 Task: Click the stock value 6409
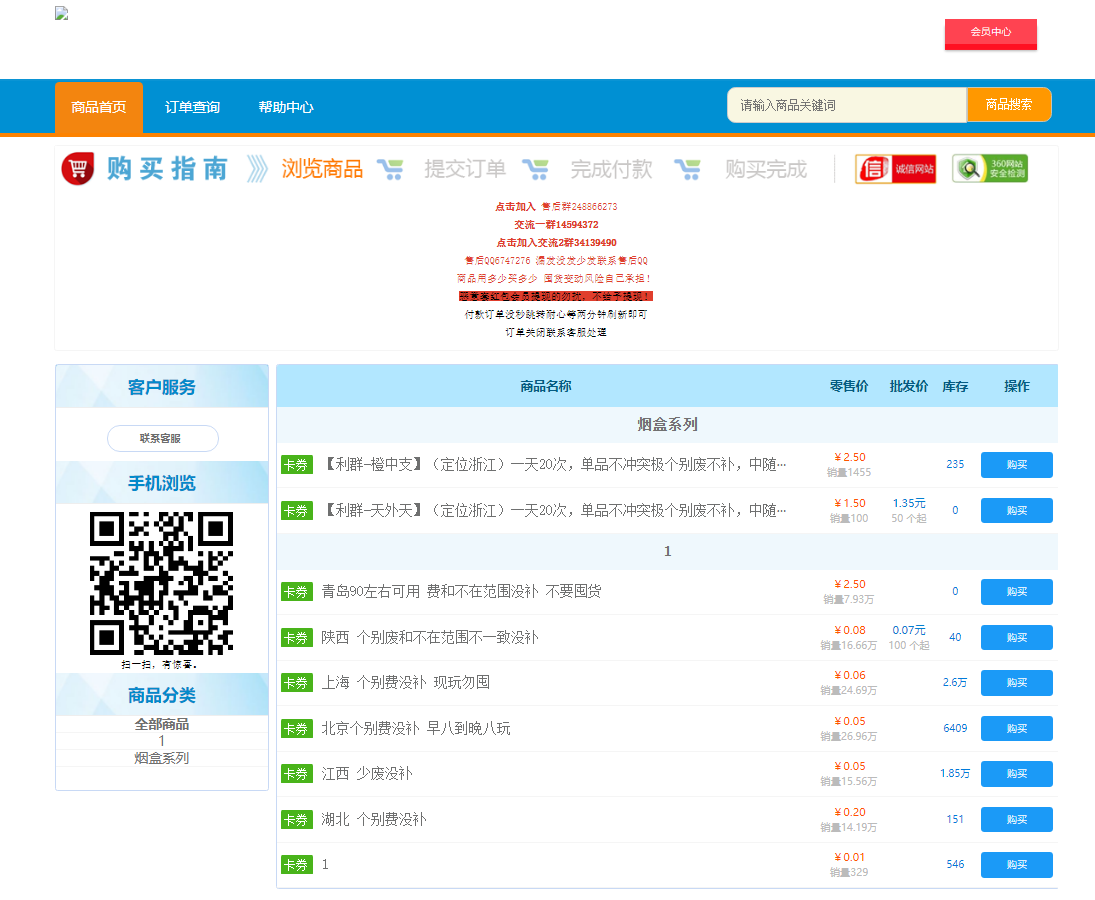(955, 728)
